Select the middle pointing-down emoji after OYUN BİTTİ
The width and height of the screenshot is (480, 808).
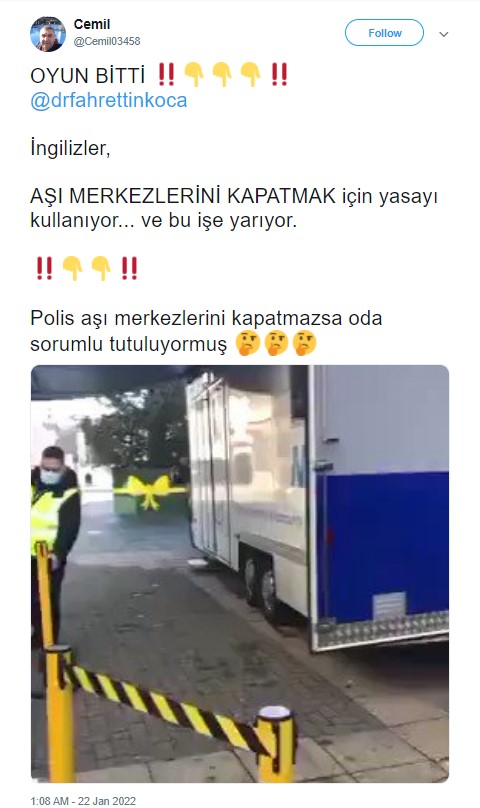click(222, 75)
